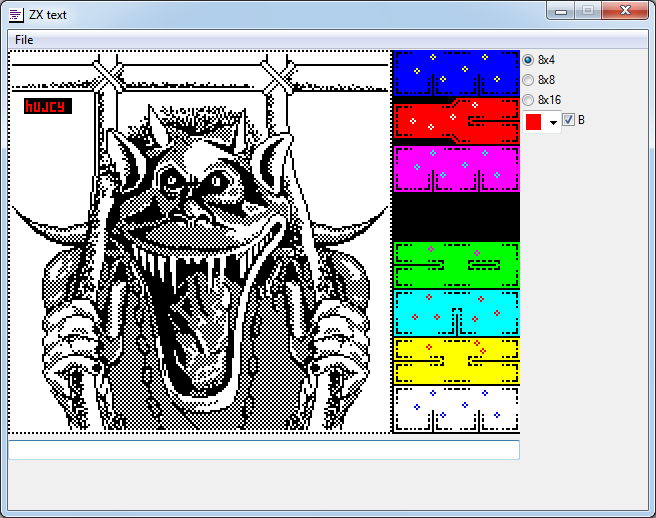The image size is (656, 518).
Task: Click the text input field below the image
Action: [264, 450]
